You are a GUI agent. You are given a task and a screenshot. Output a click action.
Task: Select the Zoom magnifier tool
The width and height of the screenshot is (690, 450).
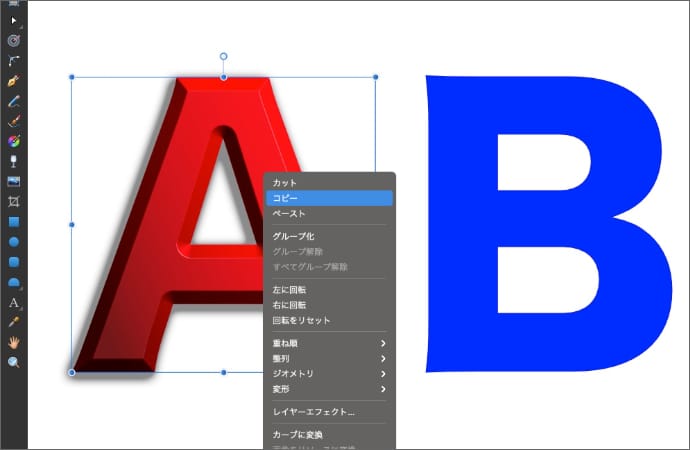click(14, 362)
